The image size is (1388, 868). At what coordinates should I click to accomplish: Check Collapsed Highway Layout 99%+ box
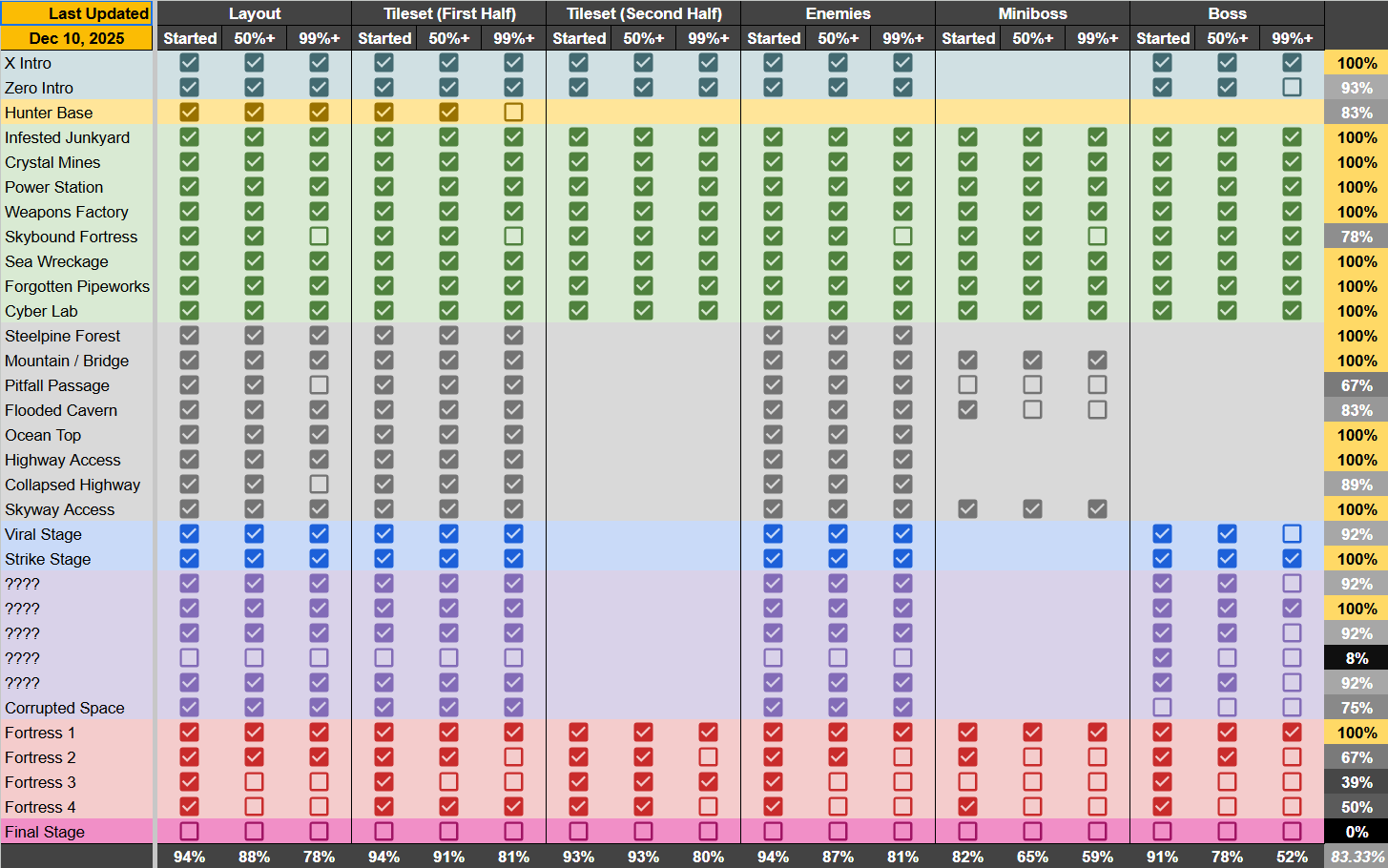319,485
